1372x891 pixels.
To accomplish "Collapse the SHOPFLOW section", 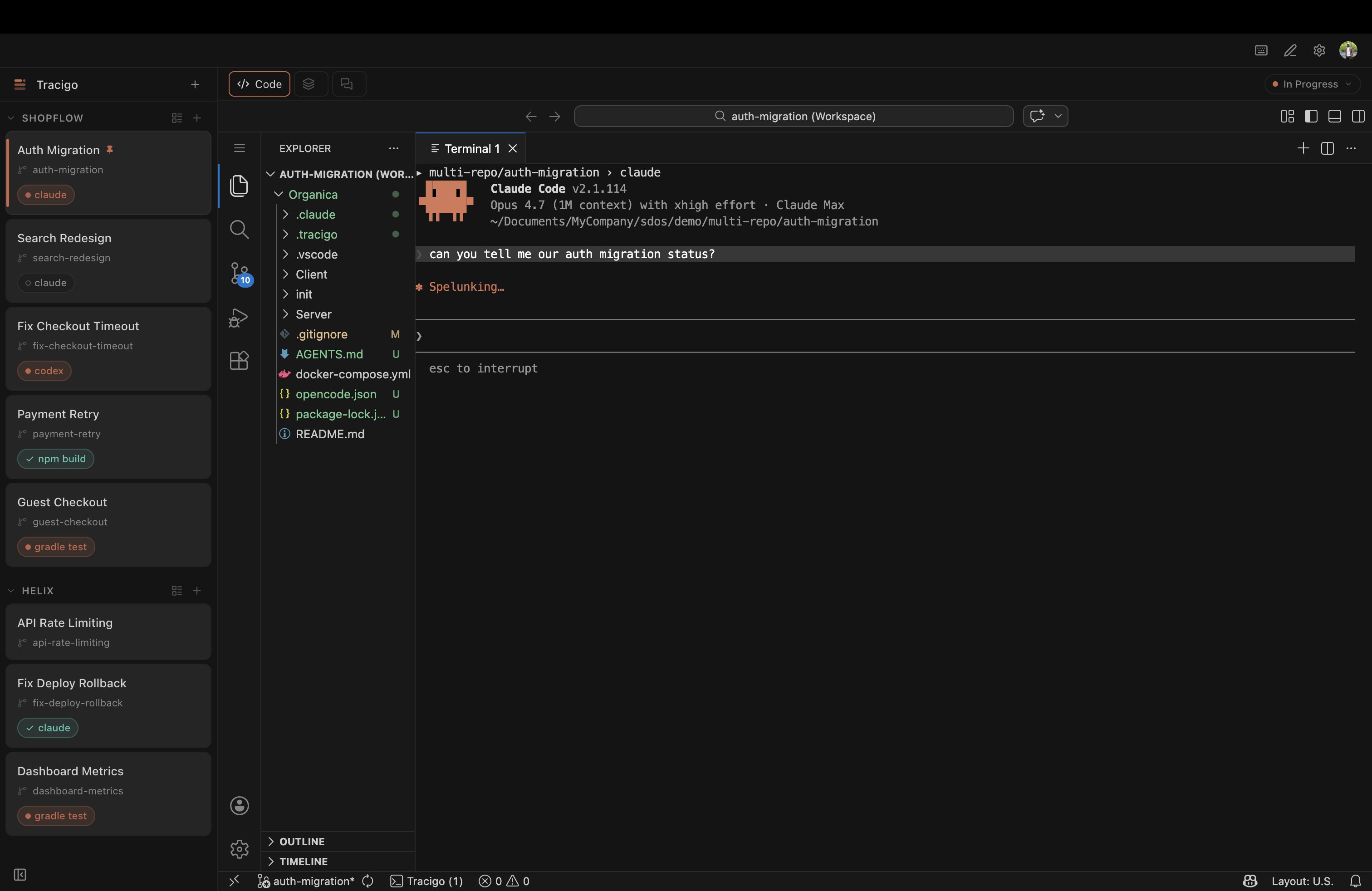I will (x=11, y=118).
